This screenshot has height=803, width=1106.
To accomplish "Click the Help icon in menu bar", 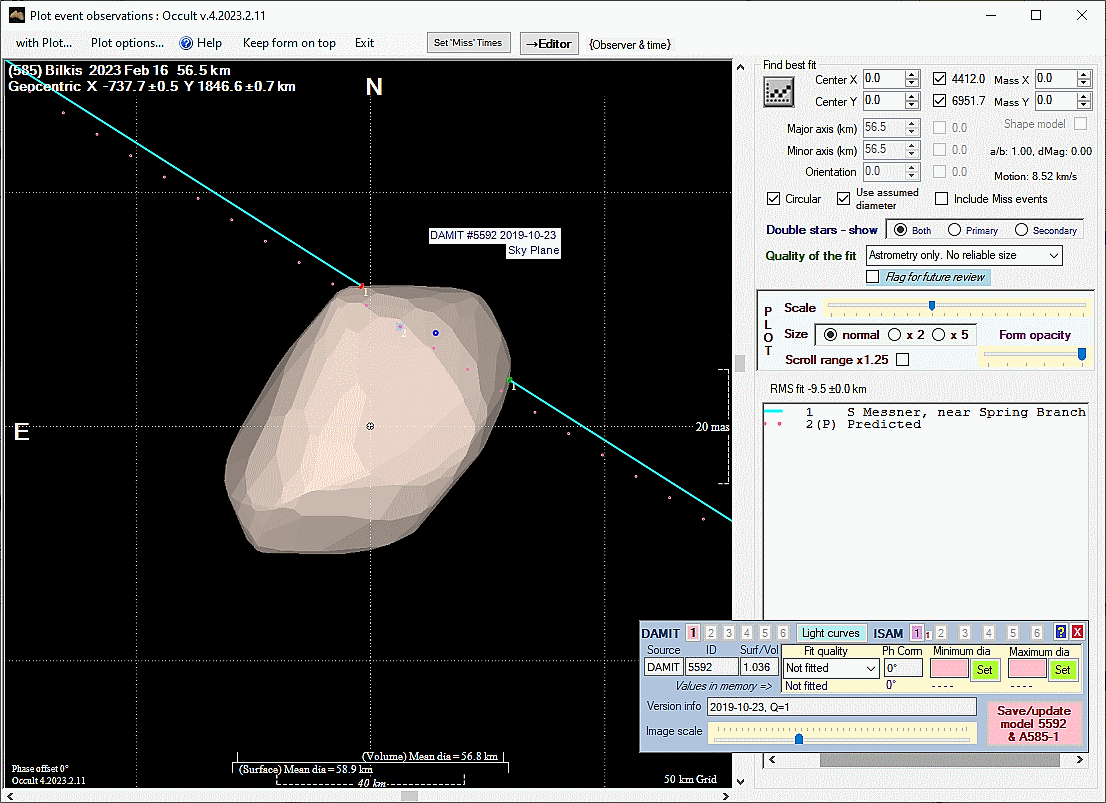I will point(186,43).
